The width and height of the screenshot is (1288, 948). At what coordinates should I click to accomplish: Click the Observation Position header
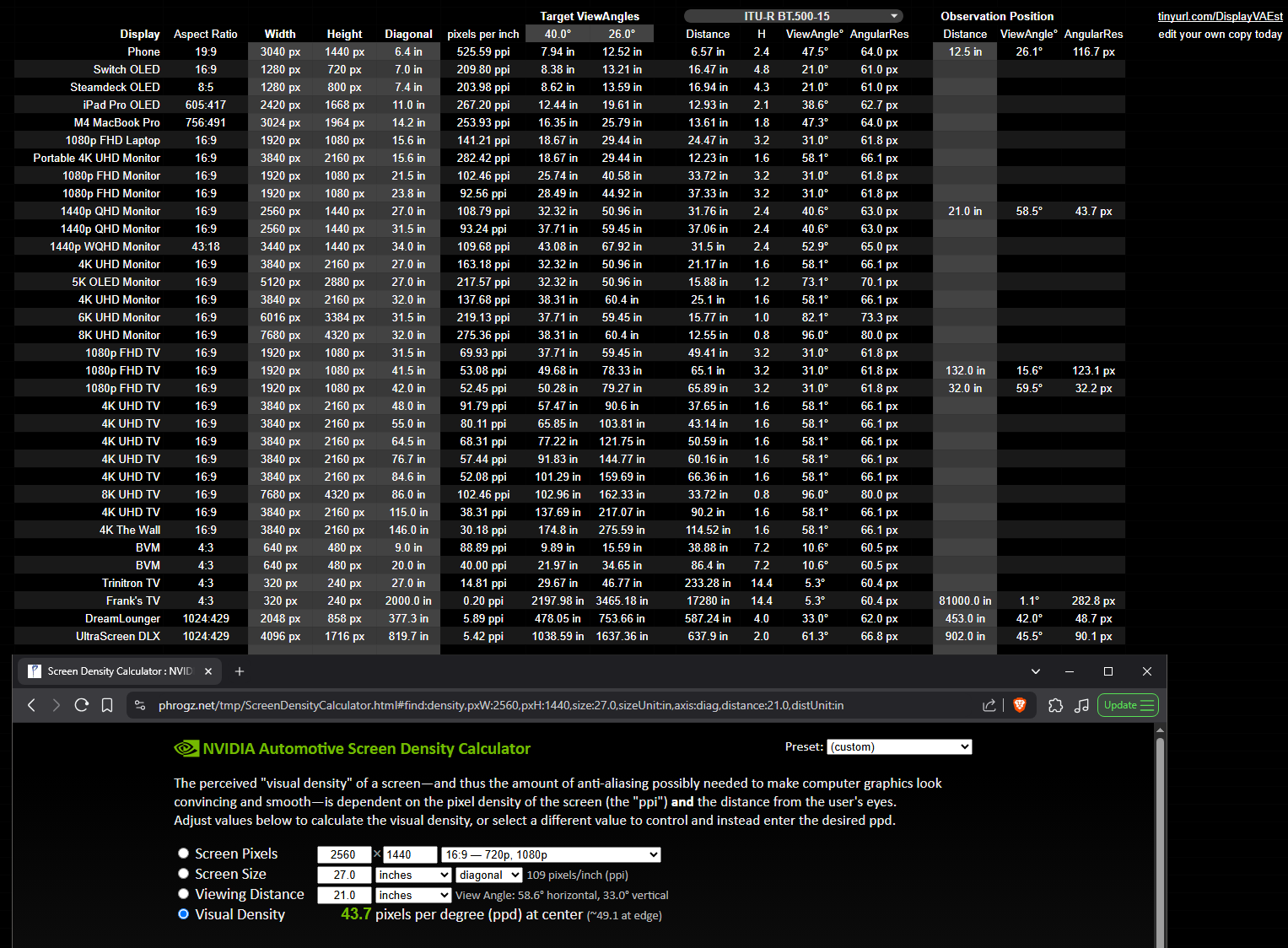[997, 16]
